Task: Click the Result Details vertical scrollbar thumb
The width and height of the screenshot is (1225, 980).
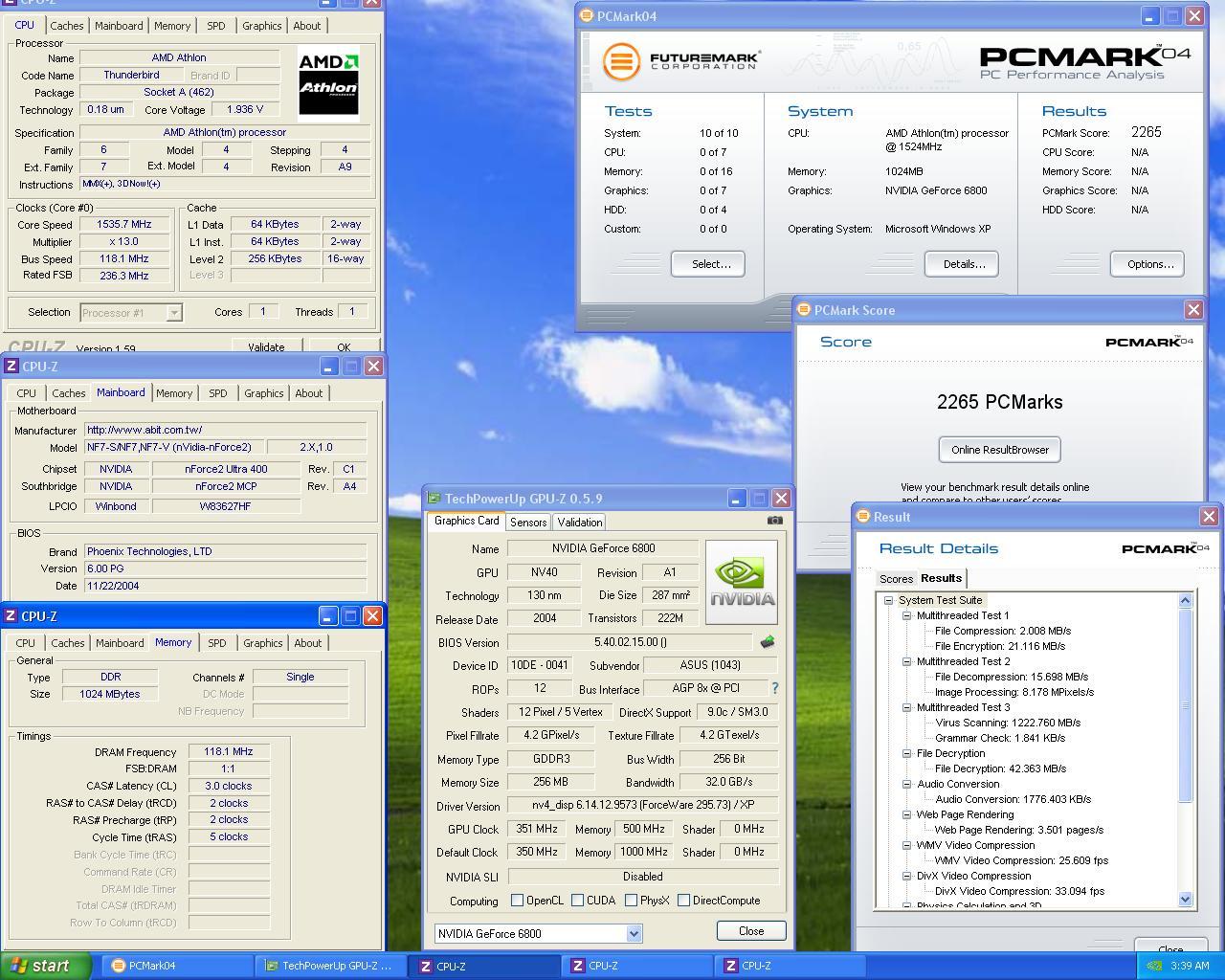Action: [1186, 706]
